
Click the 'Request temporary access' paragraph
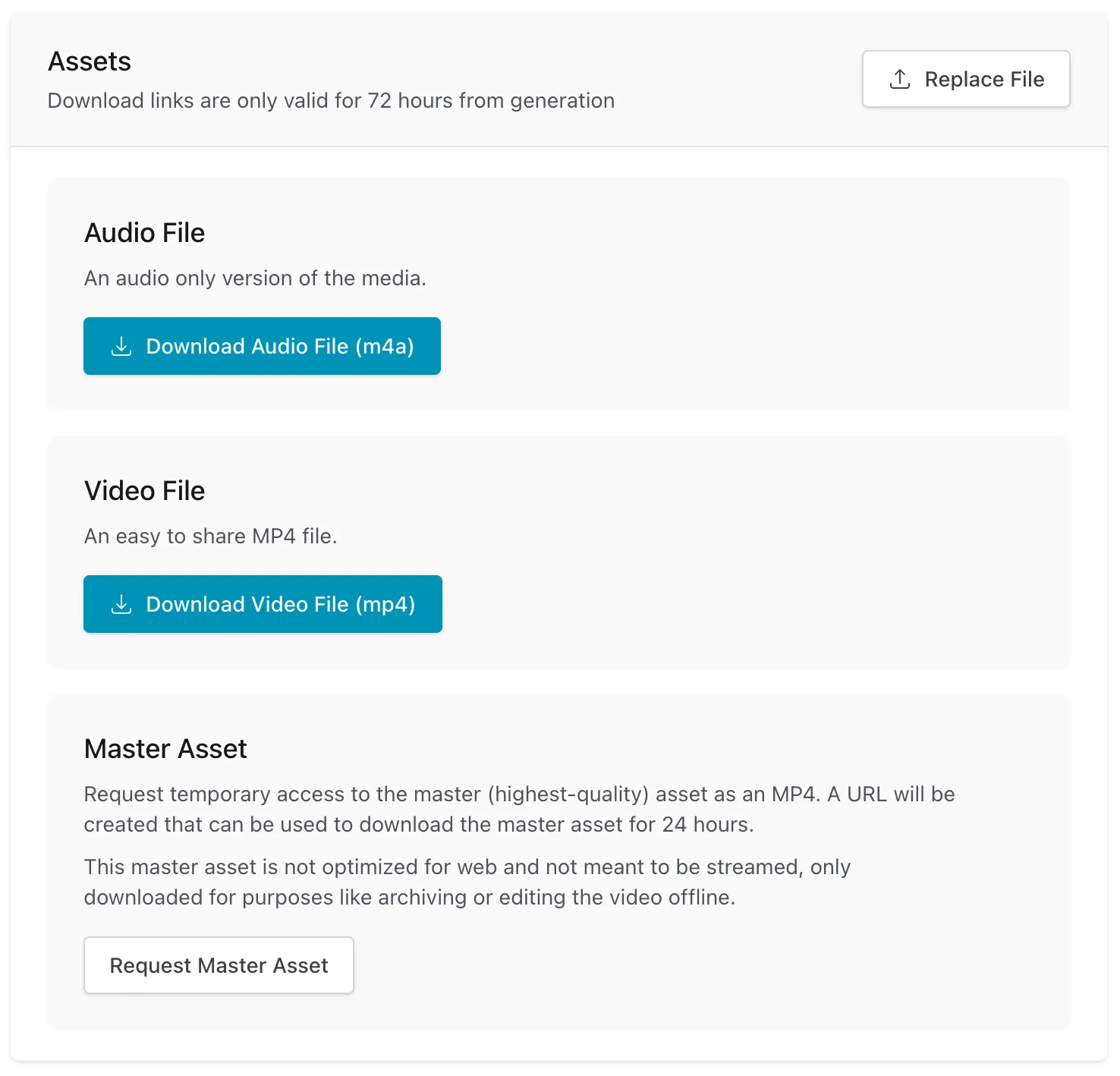(519, 809)
